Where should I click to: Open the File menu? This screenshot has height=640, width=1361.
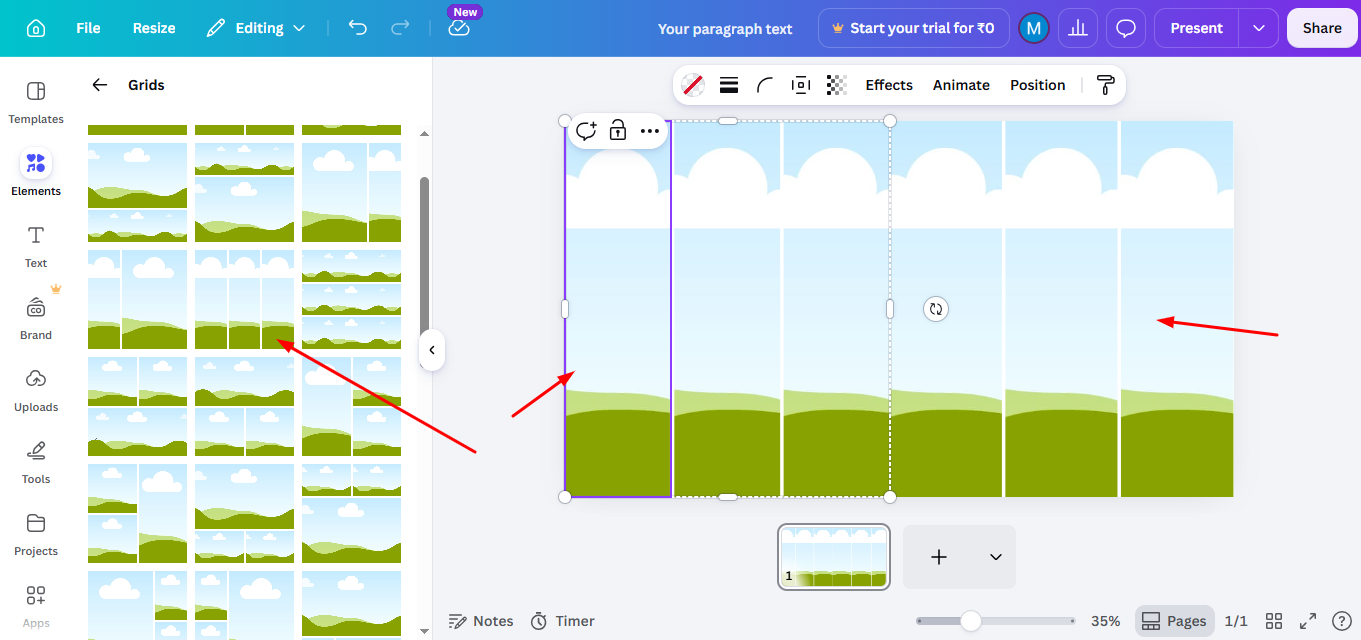pos(88,28)
